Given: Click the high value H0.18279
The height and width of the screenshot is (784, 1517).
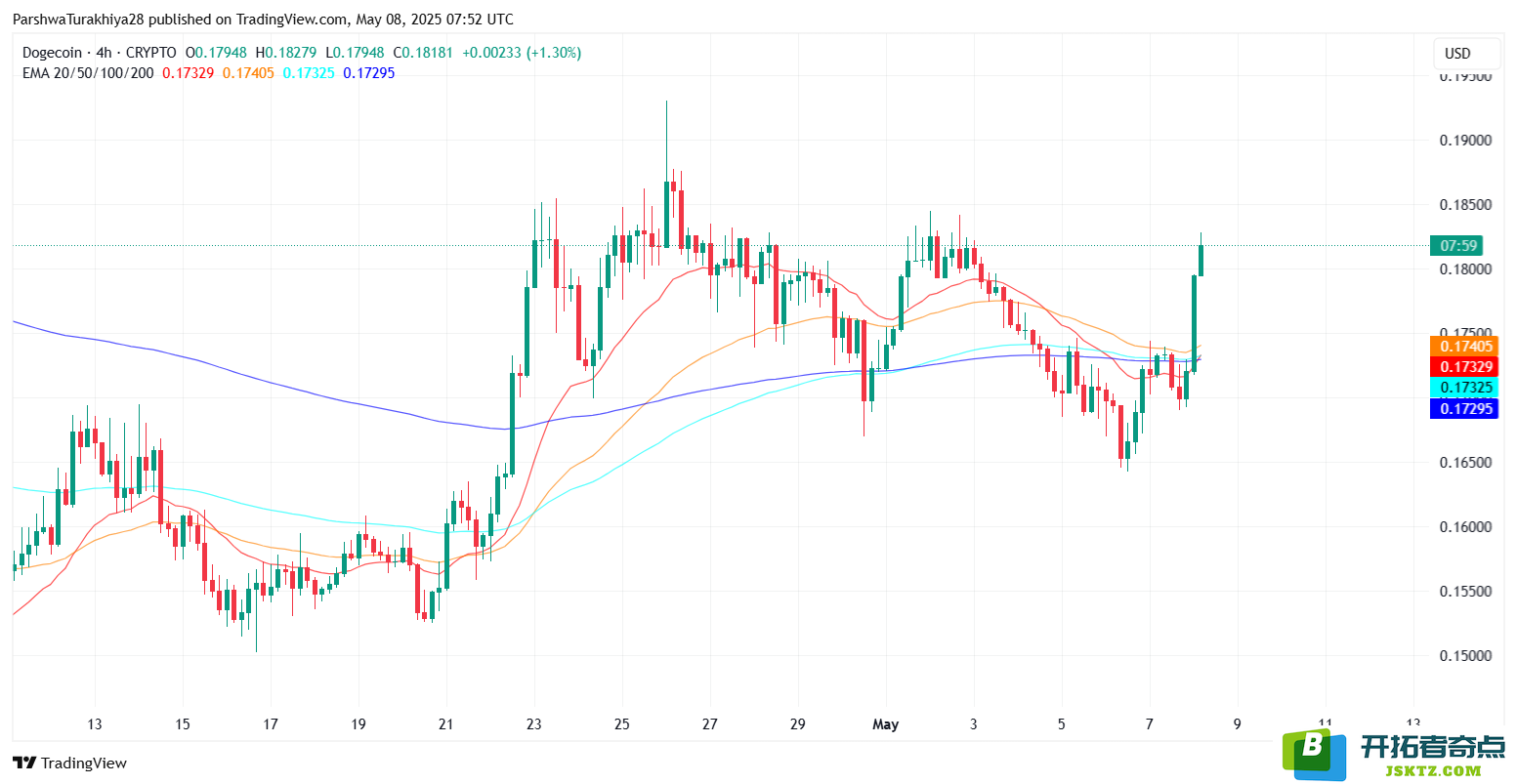Looking at the screenshot, I should [285, 53].
